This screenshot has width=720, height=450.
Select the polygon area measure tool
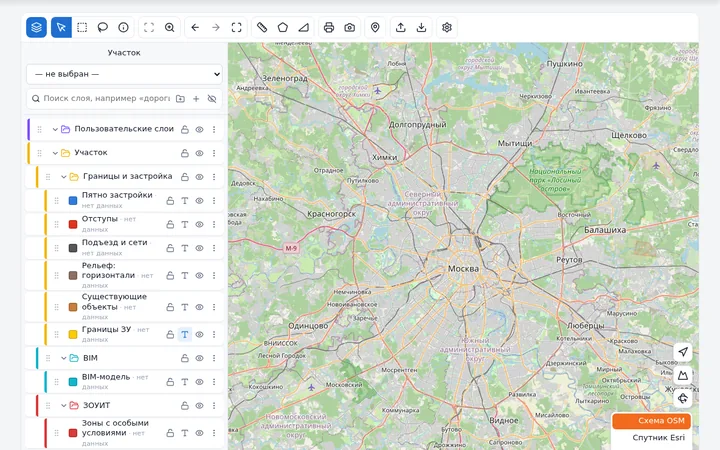pos(283,28)
